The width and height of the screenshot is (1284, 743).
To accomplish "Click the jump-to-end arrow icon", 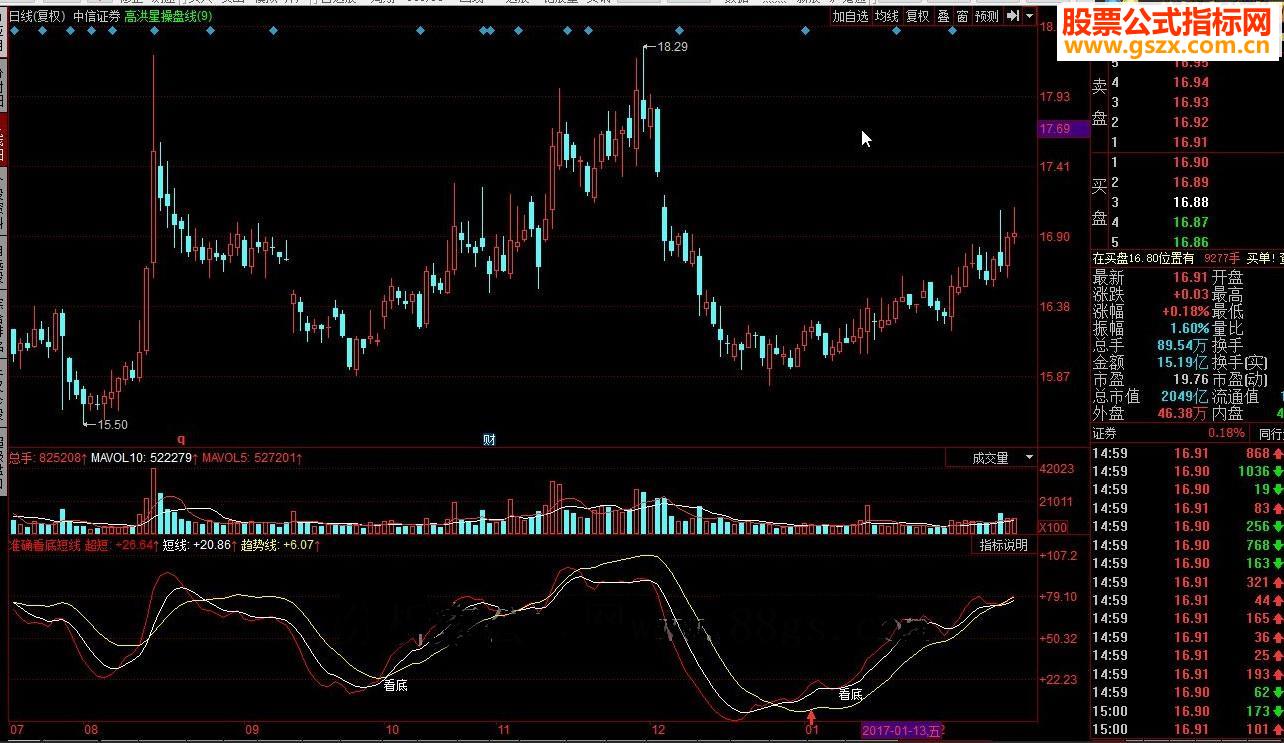I will coord(1012,16).
